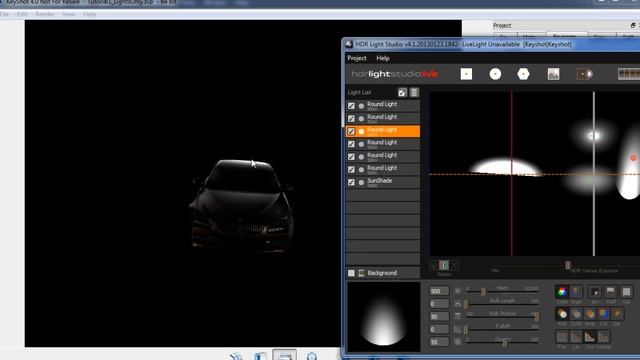
Task: Click the Bulb Length slider handle
Action: 465,304
